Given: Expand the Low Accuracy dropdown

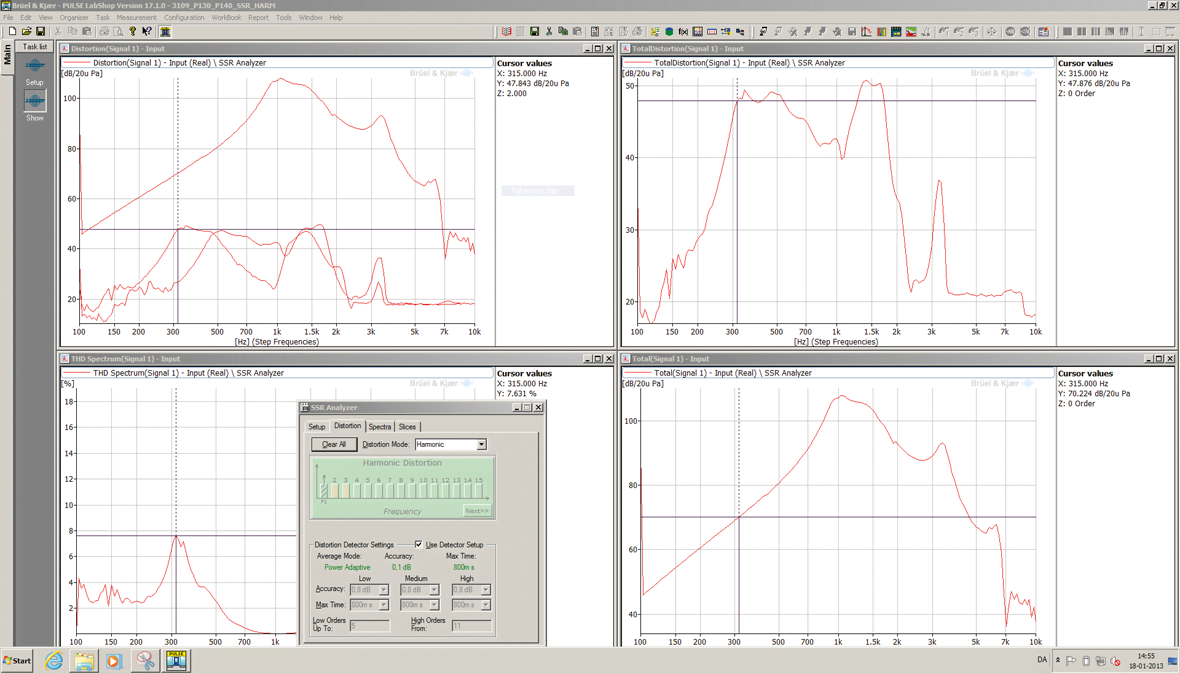Looking at the screenshot, I should 383,590.
